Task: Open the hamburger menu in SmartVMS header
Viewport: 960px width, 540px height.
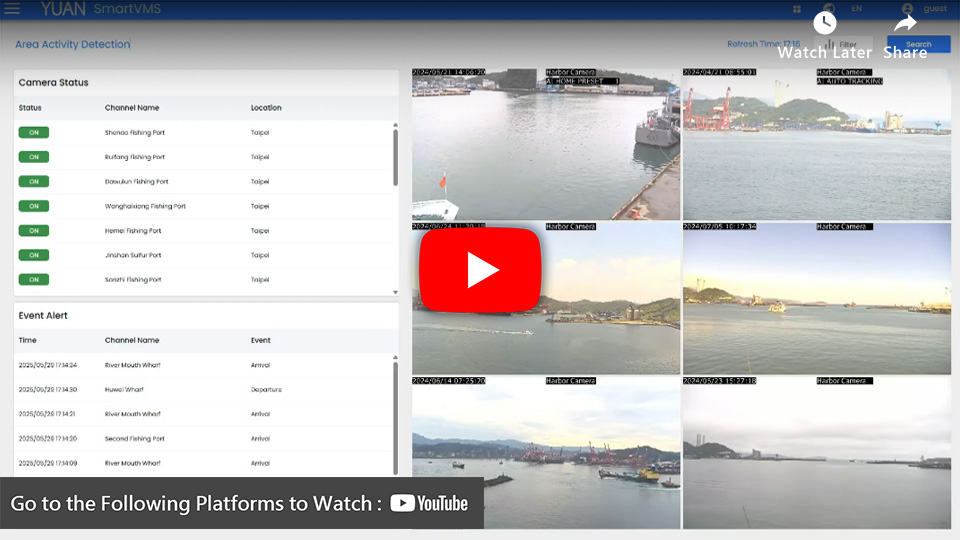Action: (12, 9)
